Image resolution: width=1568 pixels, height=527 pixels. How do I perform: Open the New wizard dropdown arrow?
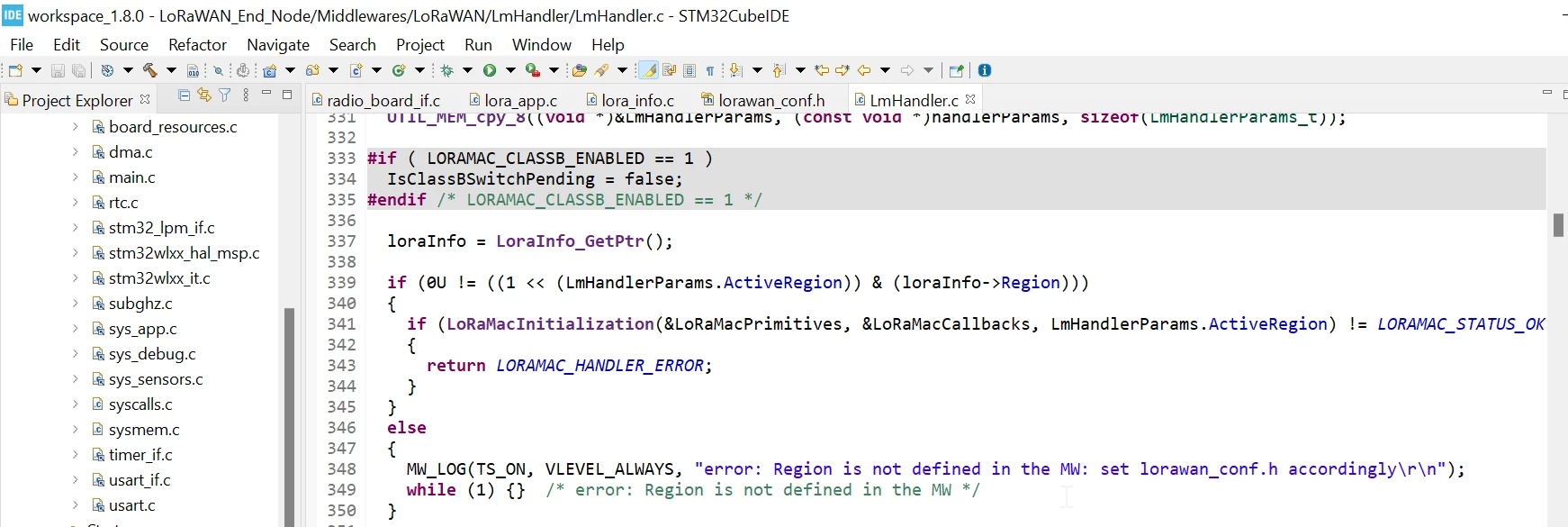[x=36, y=70]
